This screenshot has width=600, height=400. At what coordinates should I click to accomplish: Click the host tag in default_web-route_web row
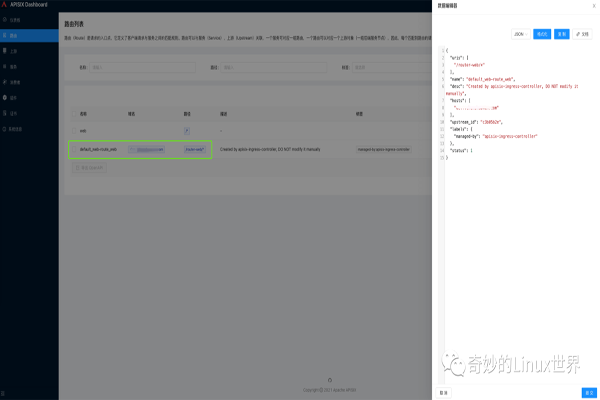pyautogui.click(x=147, y=149)
